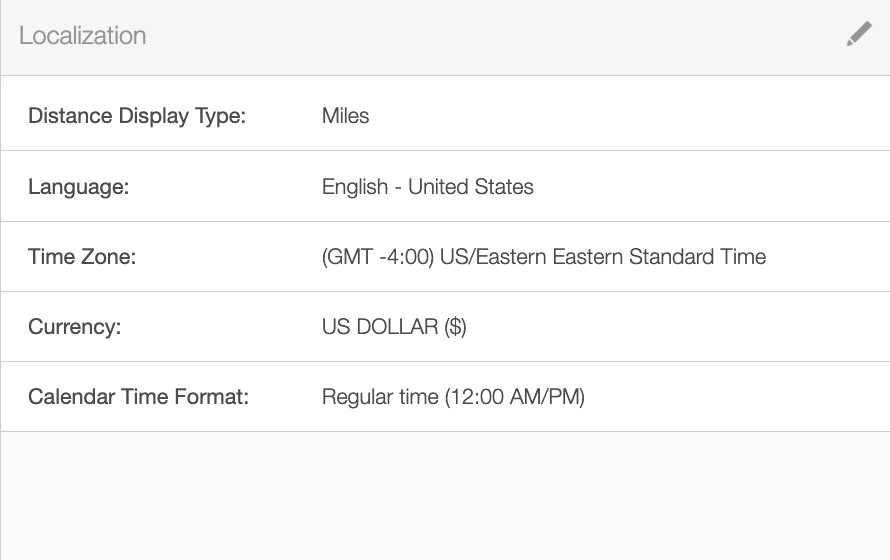This screenshot has height=560, width=890.
Task: Click the English language value
Action: tap(355, 187)
